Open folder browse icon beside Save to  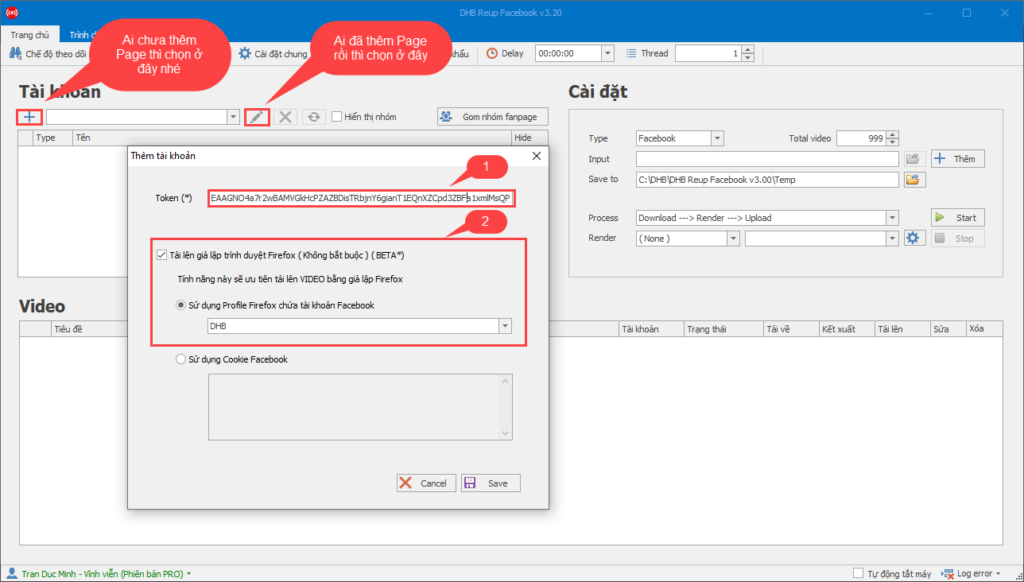[914, 180]
